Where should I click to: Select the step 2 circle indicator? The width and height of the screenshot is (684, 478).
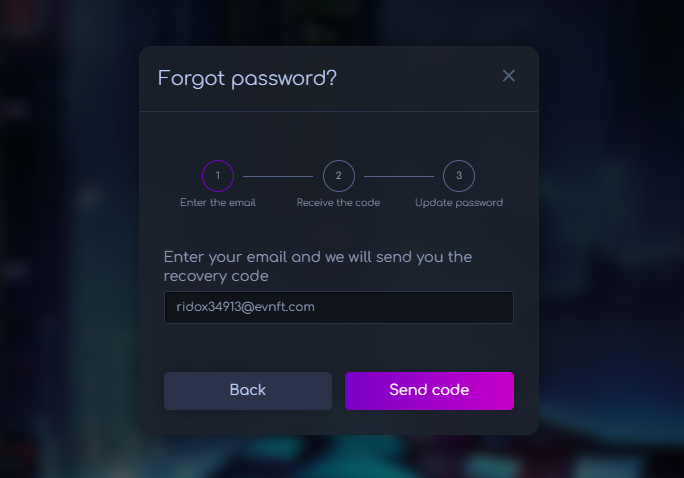point(339,176)
